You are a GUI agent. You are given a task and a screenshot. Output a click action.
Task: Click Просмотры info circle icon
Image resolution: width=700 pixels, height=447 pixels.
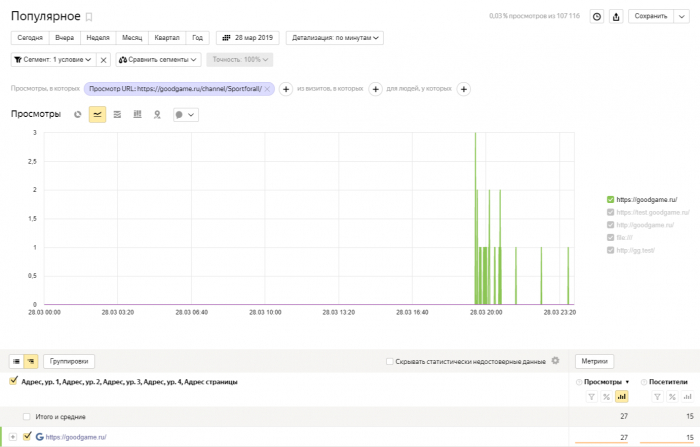tap(579, 382)
